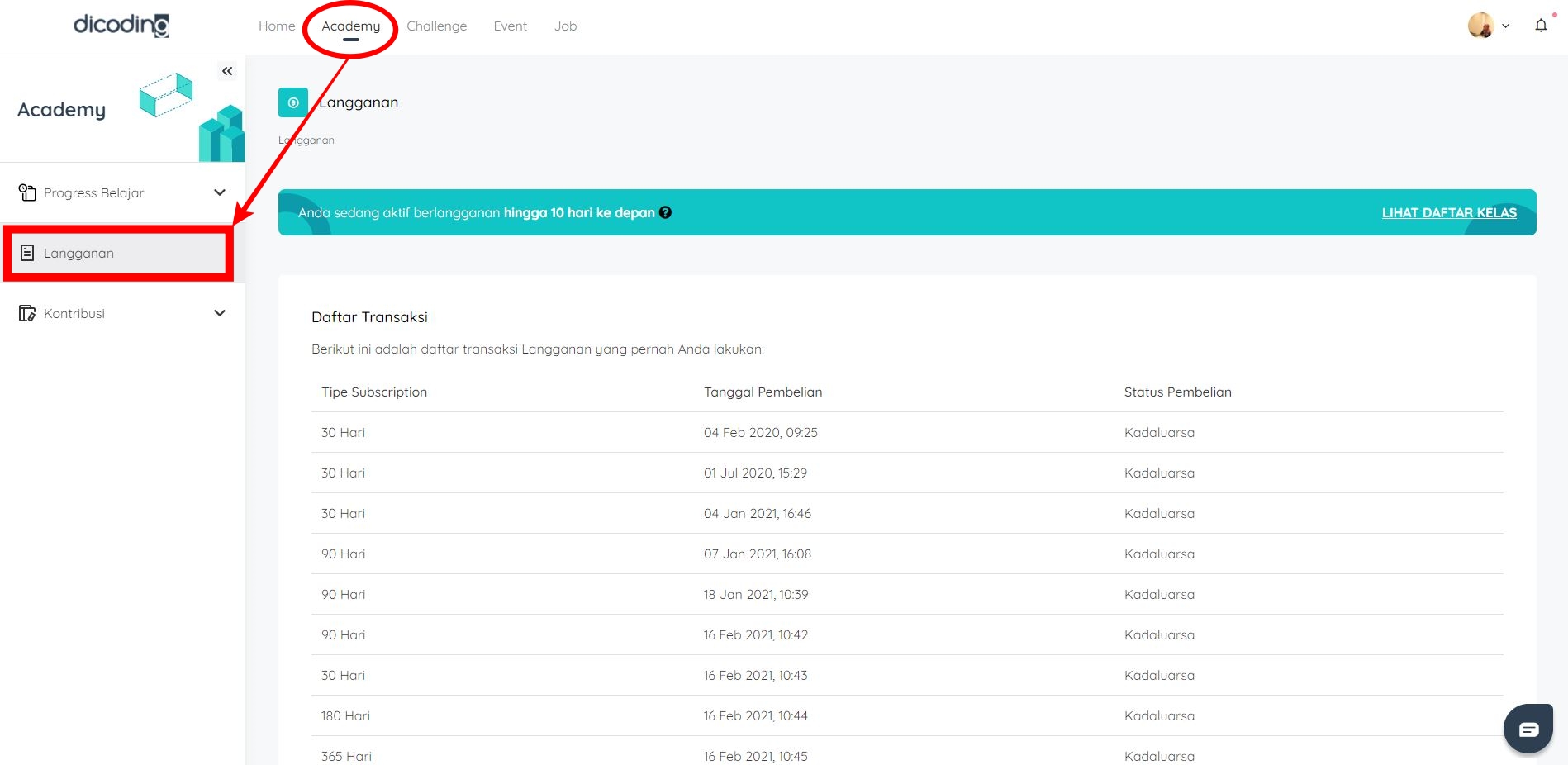Open the chat support widget
This screenshot has height=765, width=1568.
1528,729
